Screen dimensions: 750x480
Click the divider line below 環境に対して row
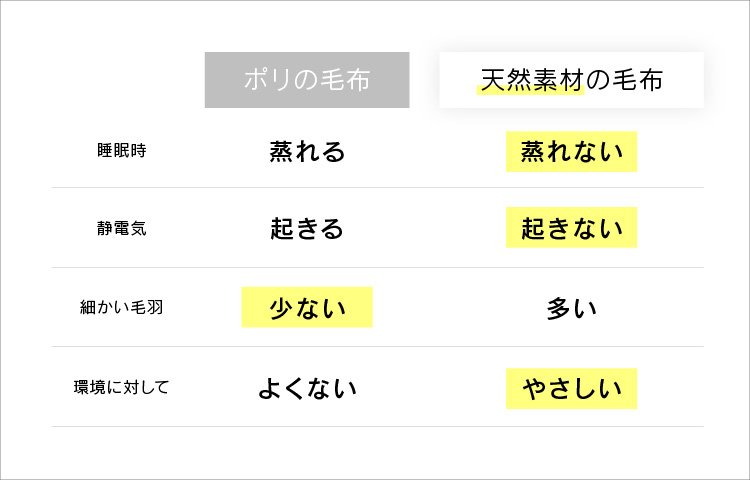pos(377,427)
